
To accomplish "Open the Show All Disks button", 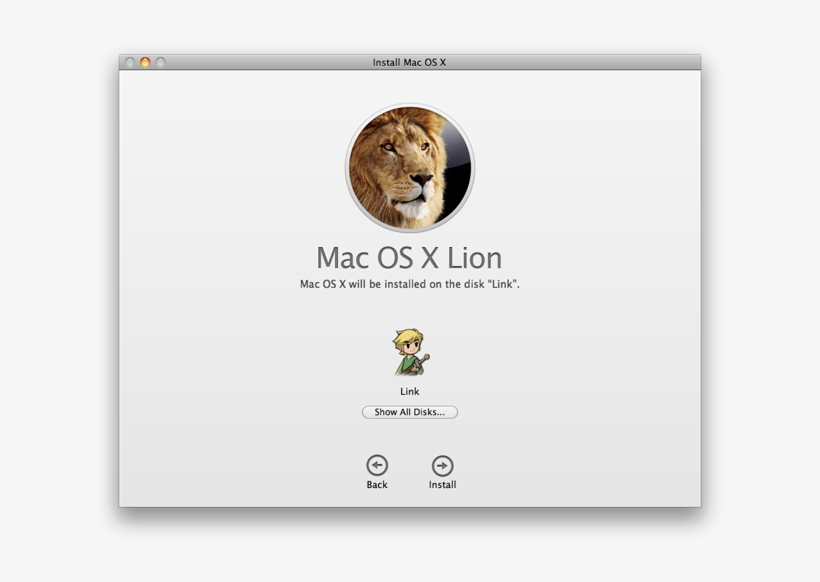I will pos(409,412).
